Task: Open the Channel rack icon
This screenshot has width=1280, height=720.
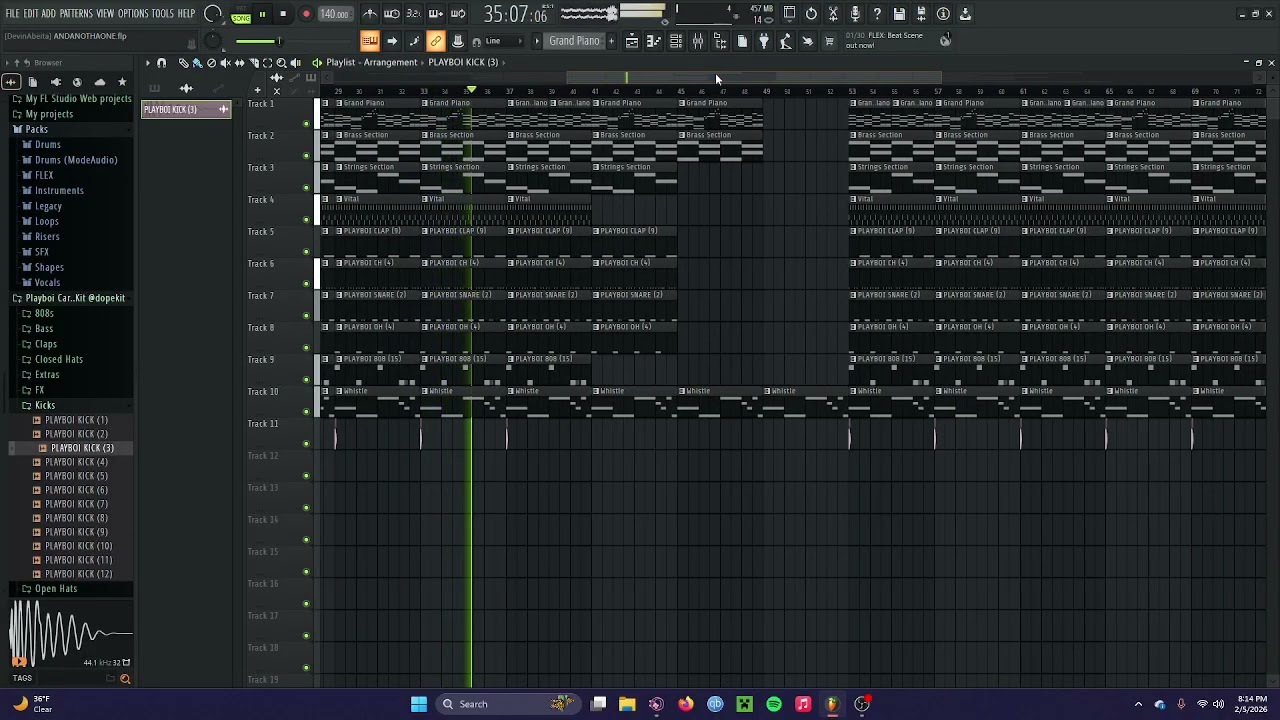Action: (676, 41)
